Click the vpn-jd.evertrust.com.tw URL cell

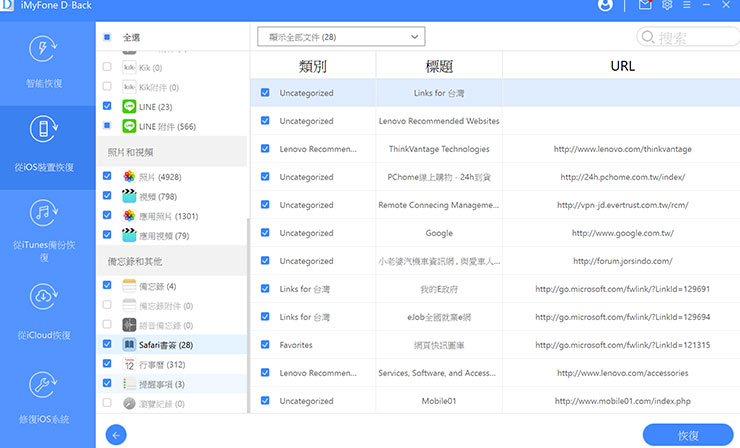tap(622, 205)
